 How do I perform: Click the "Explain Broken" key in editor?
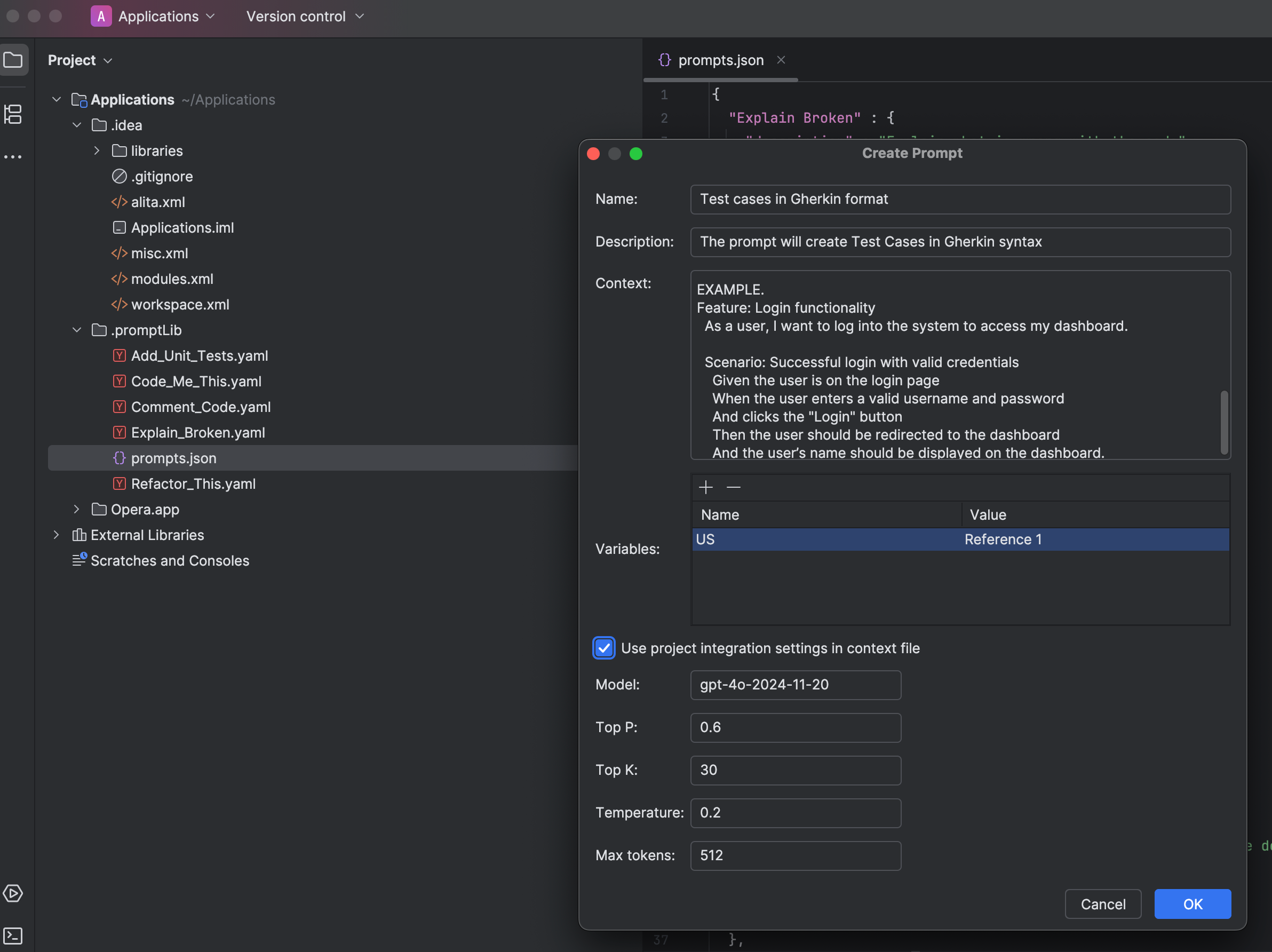pos(794,118)
